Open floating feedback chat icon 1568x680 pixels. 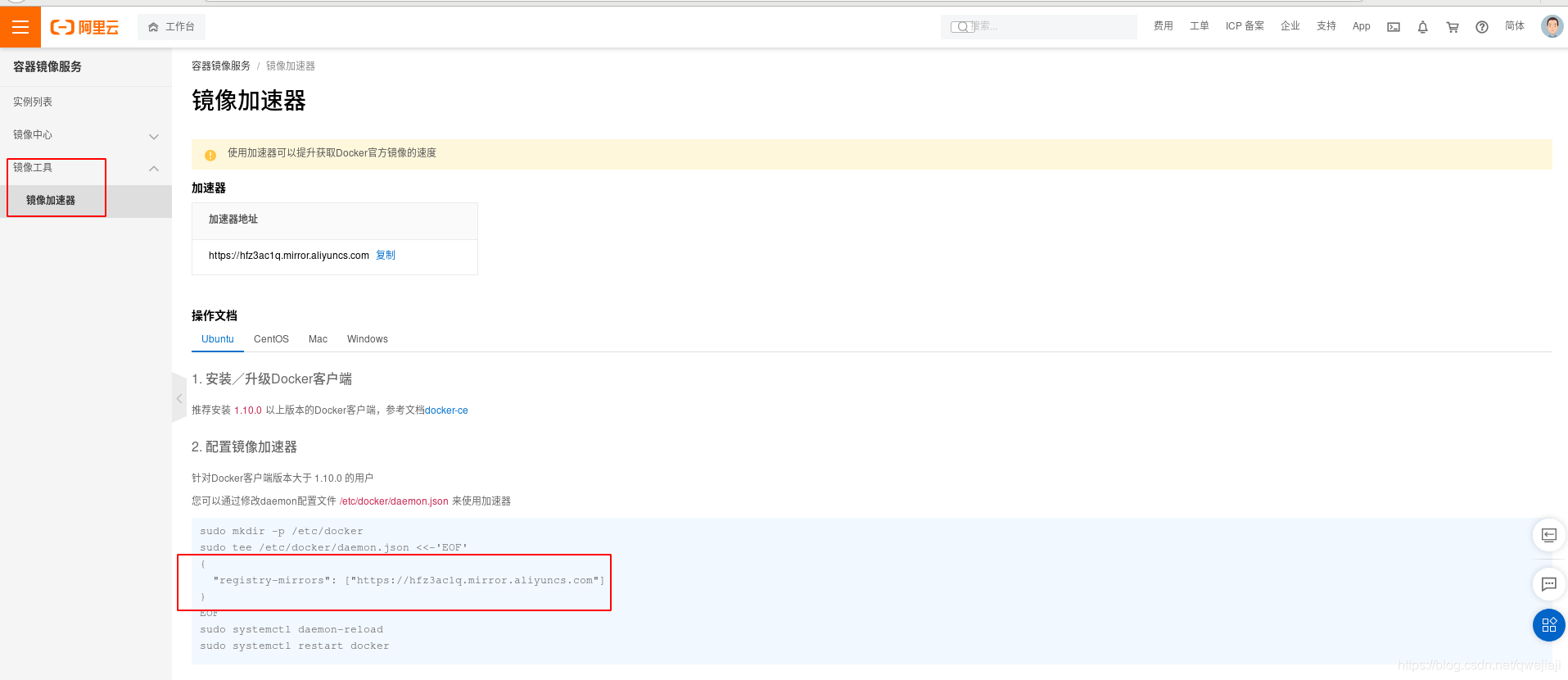(x=1549, y=584)
